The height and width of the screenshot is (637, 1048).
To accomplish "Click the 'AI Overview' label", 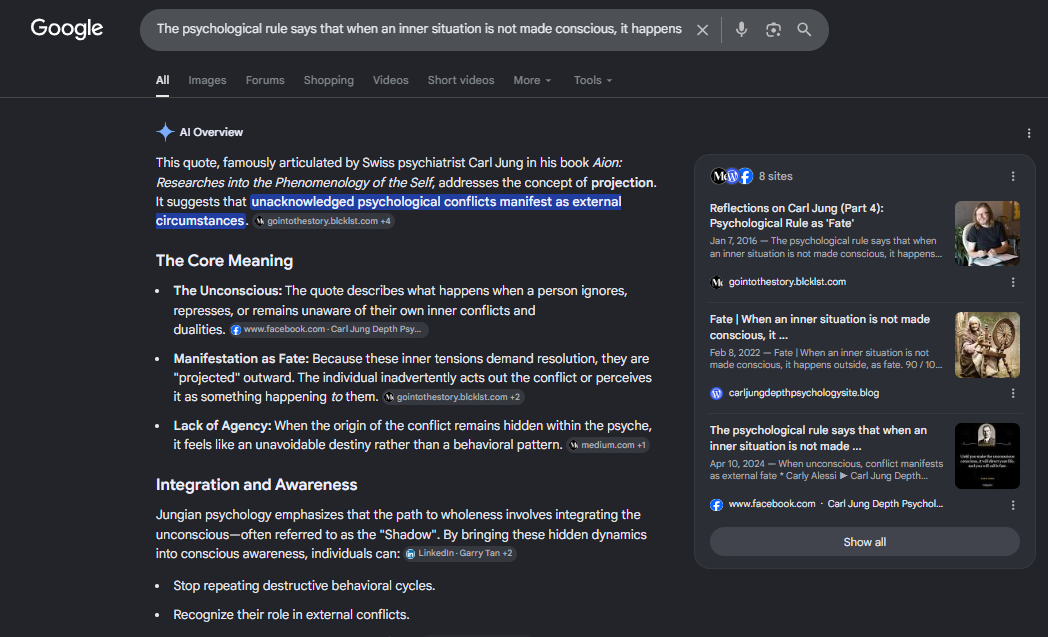I will (211, 132).
